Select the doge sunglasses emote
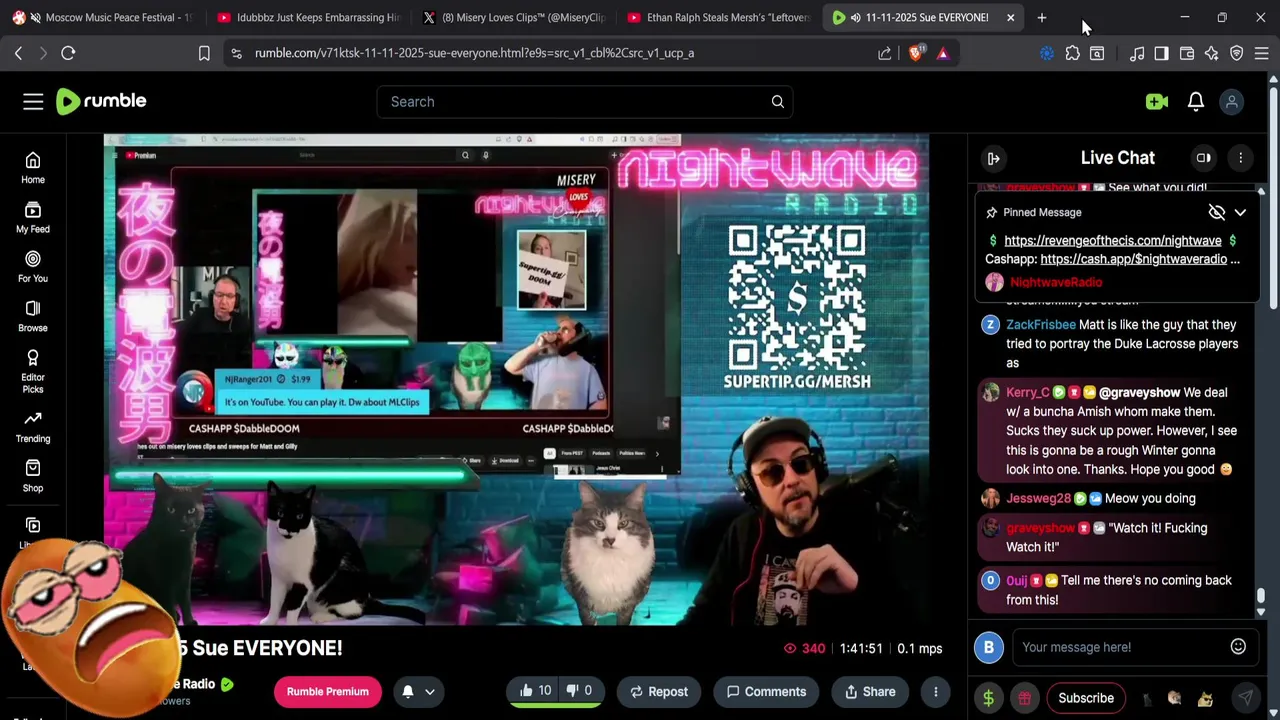This screenshot has width=1280, height=720. click(1205, 699)
